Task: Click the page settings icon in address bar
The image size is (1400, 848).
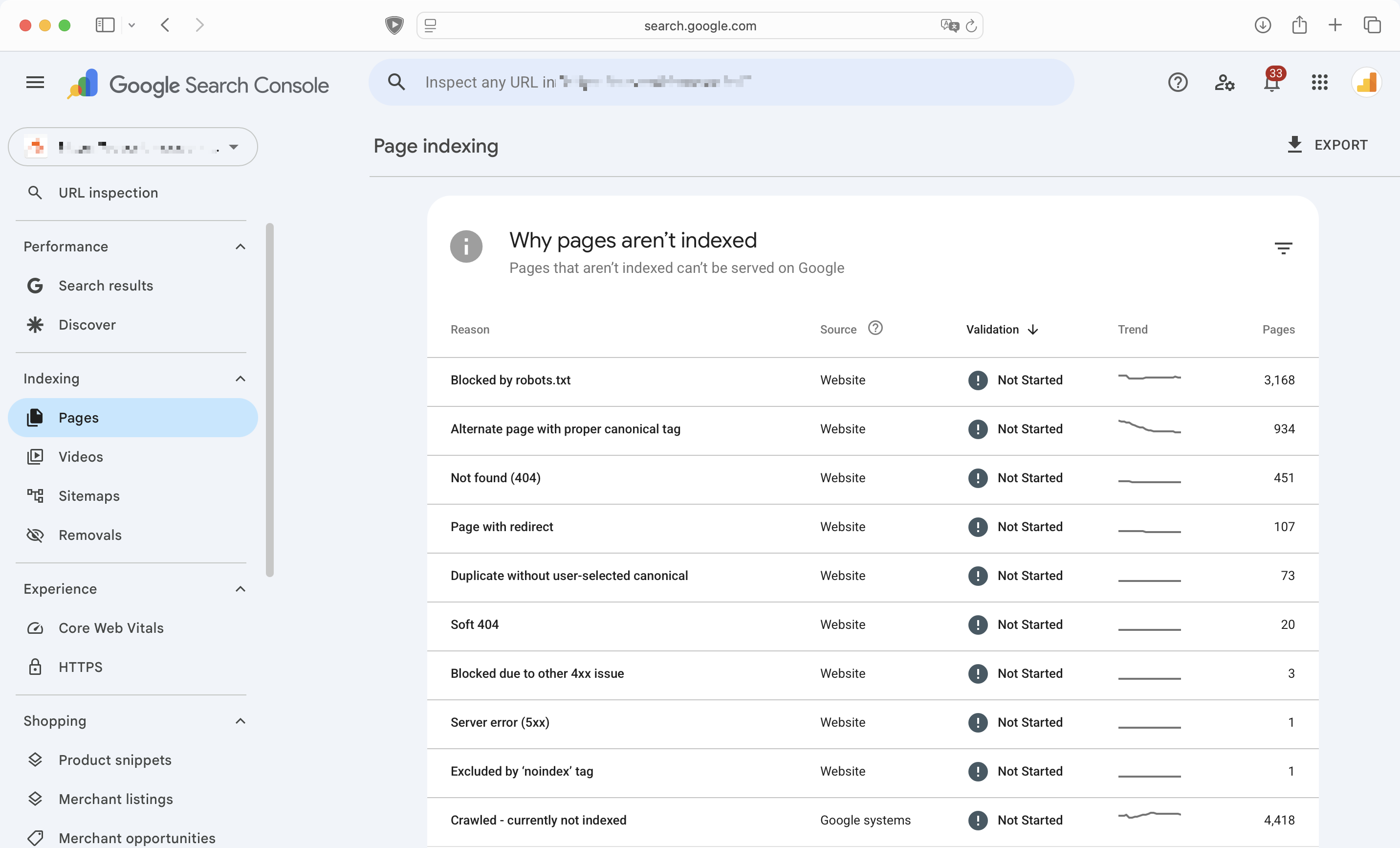Action: pos(430,25)
